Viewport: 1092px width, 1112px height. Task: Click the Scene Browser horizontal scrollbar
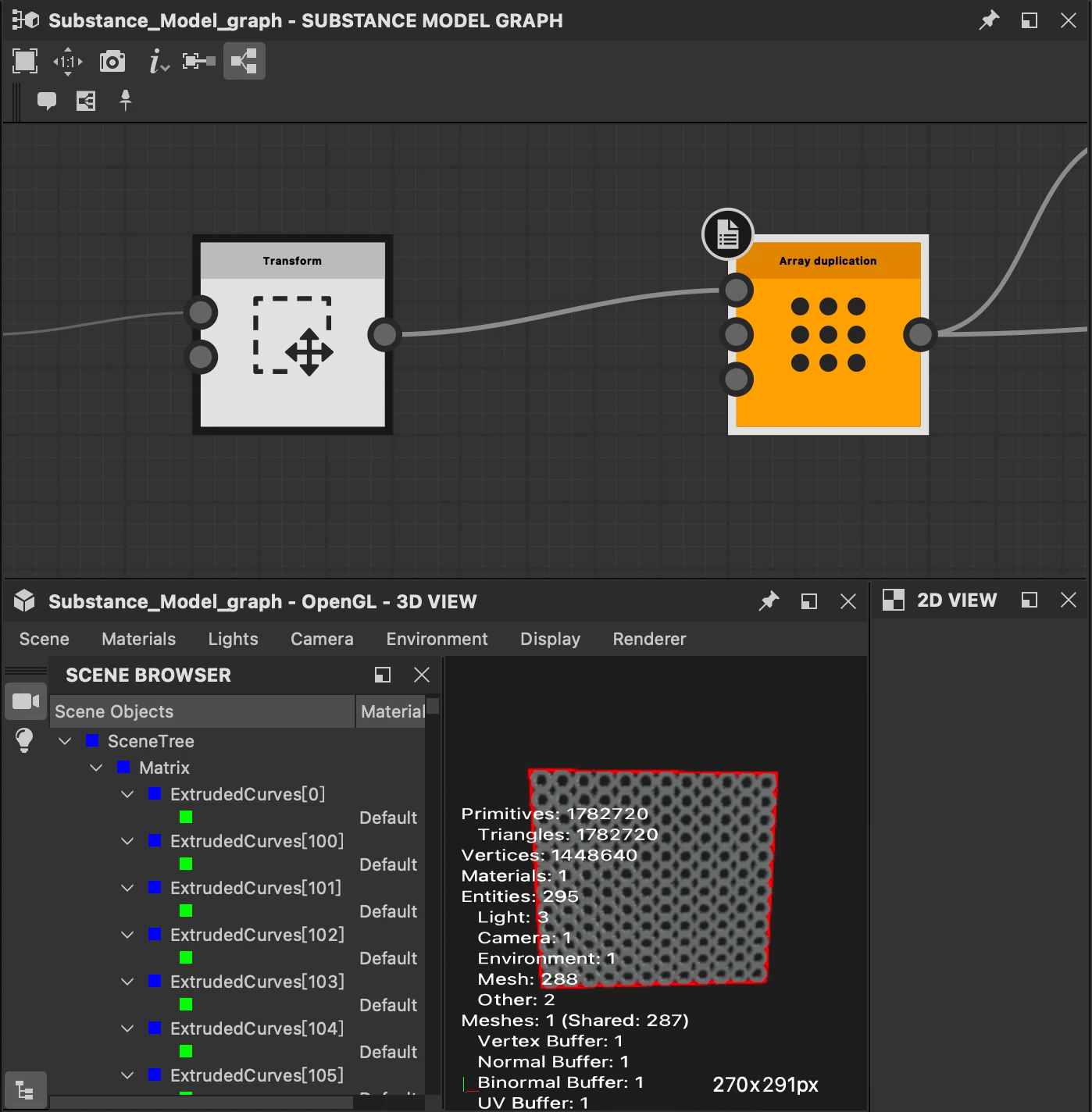pyautogui.click(x=202, y=1102)
